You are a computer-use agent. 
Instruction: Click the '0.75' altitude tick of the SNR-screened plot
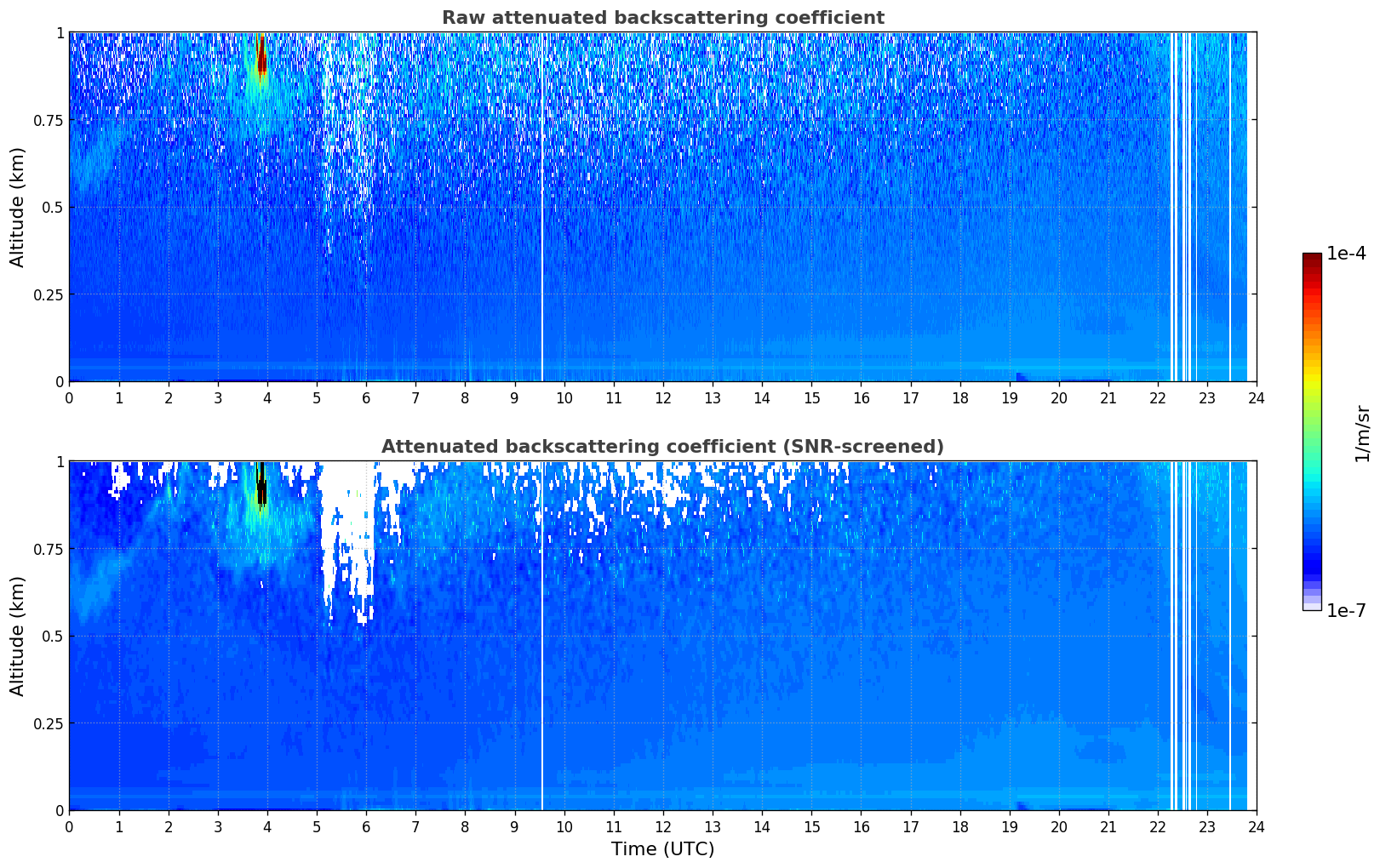49,550
